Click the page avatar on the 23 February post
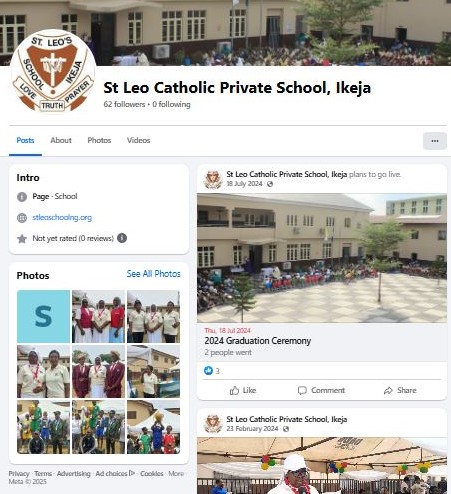This screenshot has width=451, height=494. click(213, 424)
